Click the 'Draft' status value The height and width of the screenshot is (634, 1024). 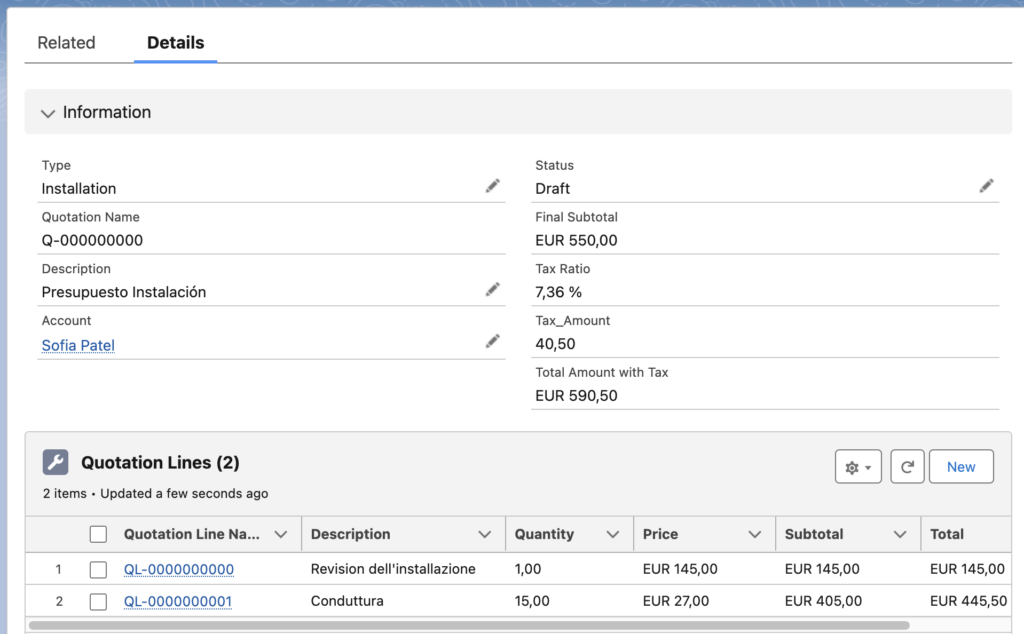[x=552, y=189]
